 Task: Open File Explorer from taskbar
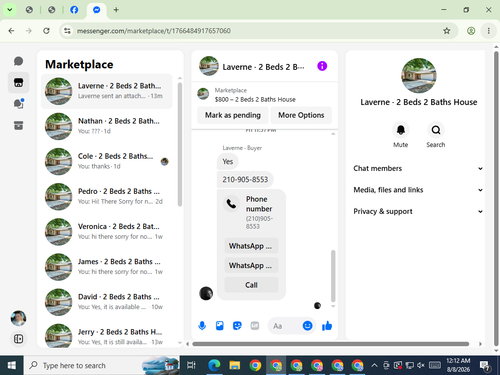click(x=235, y=365)
